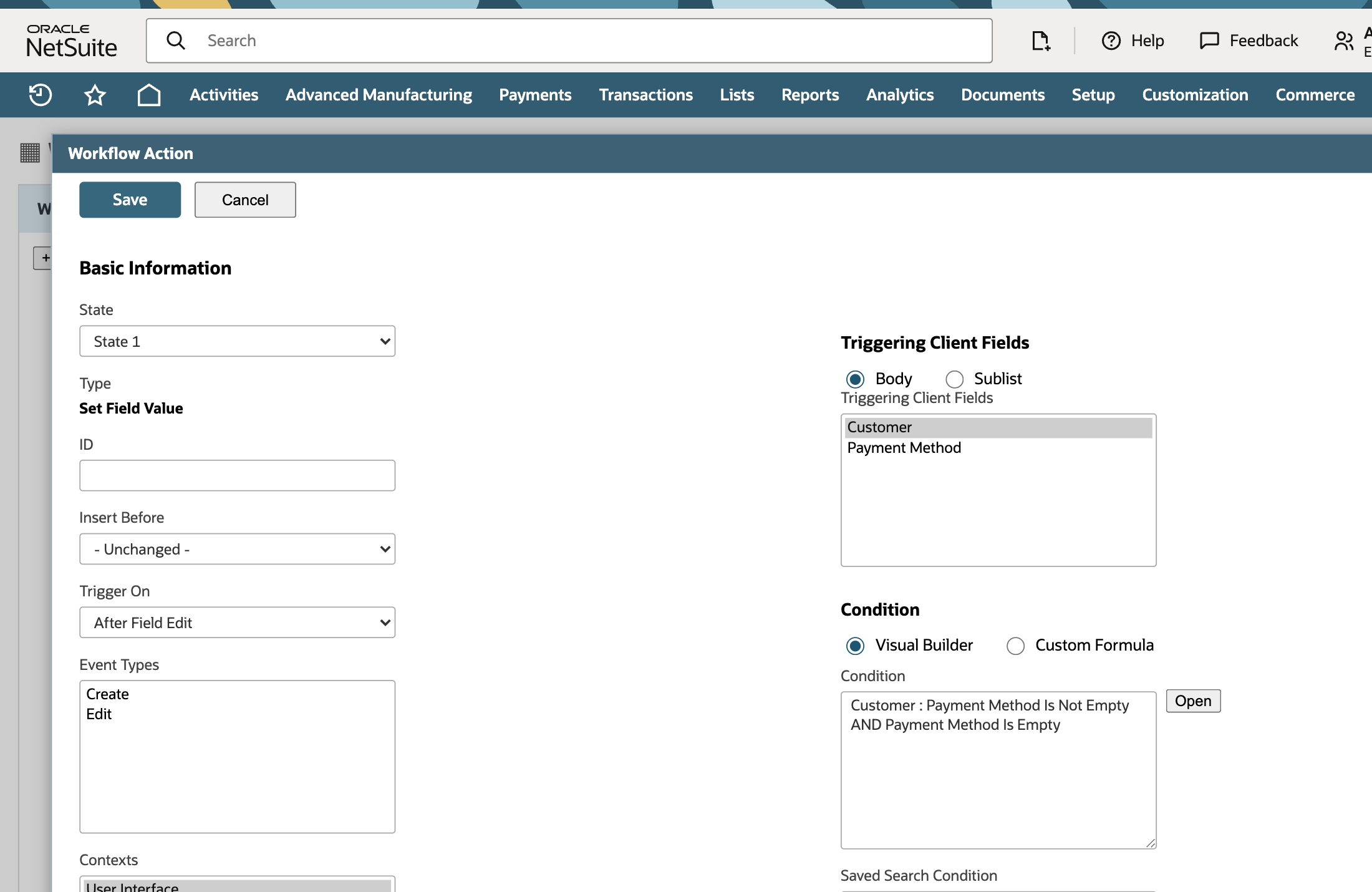The width and height of the screenshot is (1372, 892).
Task: Select Edit in Event Types list
Action: pos(237,714)
